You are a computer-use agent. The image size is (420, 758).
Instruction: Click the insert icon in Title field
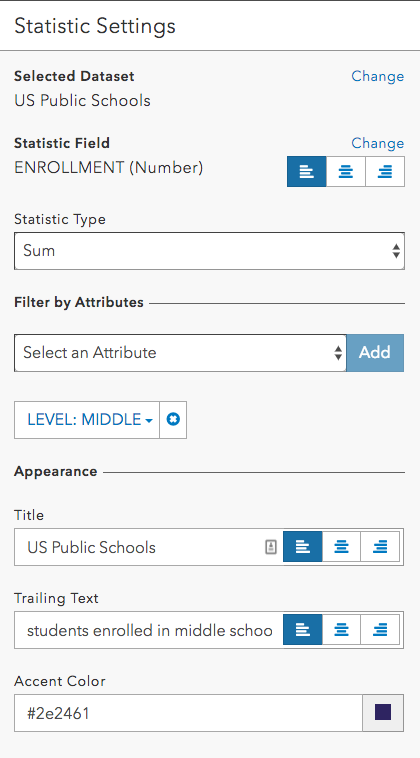pyautogui.click(x=271, y=547)
